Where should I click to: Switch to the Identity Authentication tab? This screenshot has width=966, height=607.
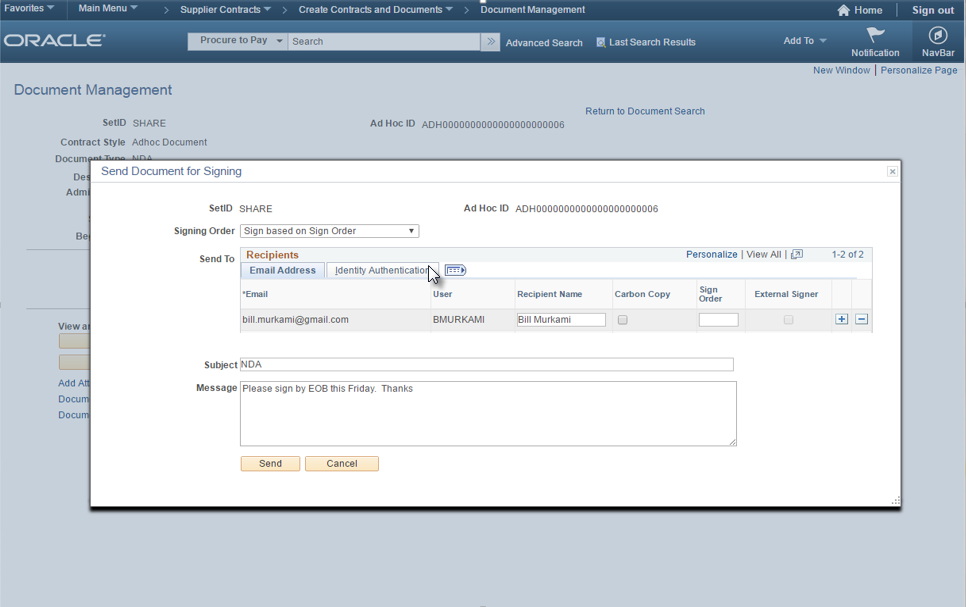coord(381,270)
